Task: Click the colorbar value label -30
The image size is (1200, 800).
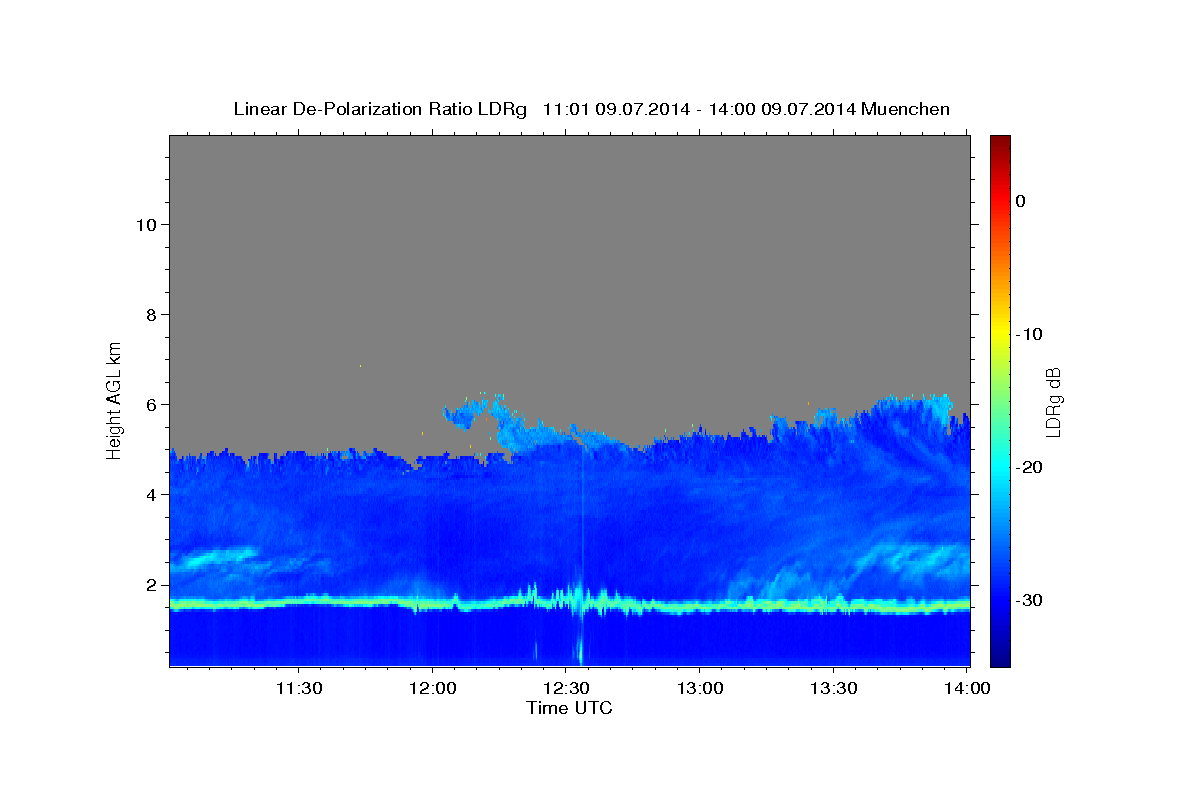Action: coord(1030,600)
